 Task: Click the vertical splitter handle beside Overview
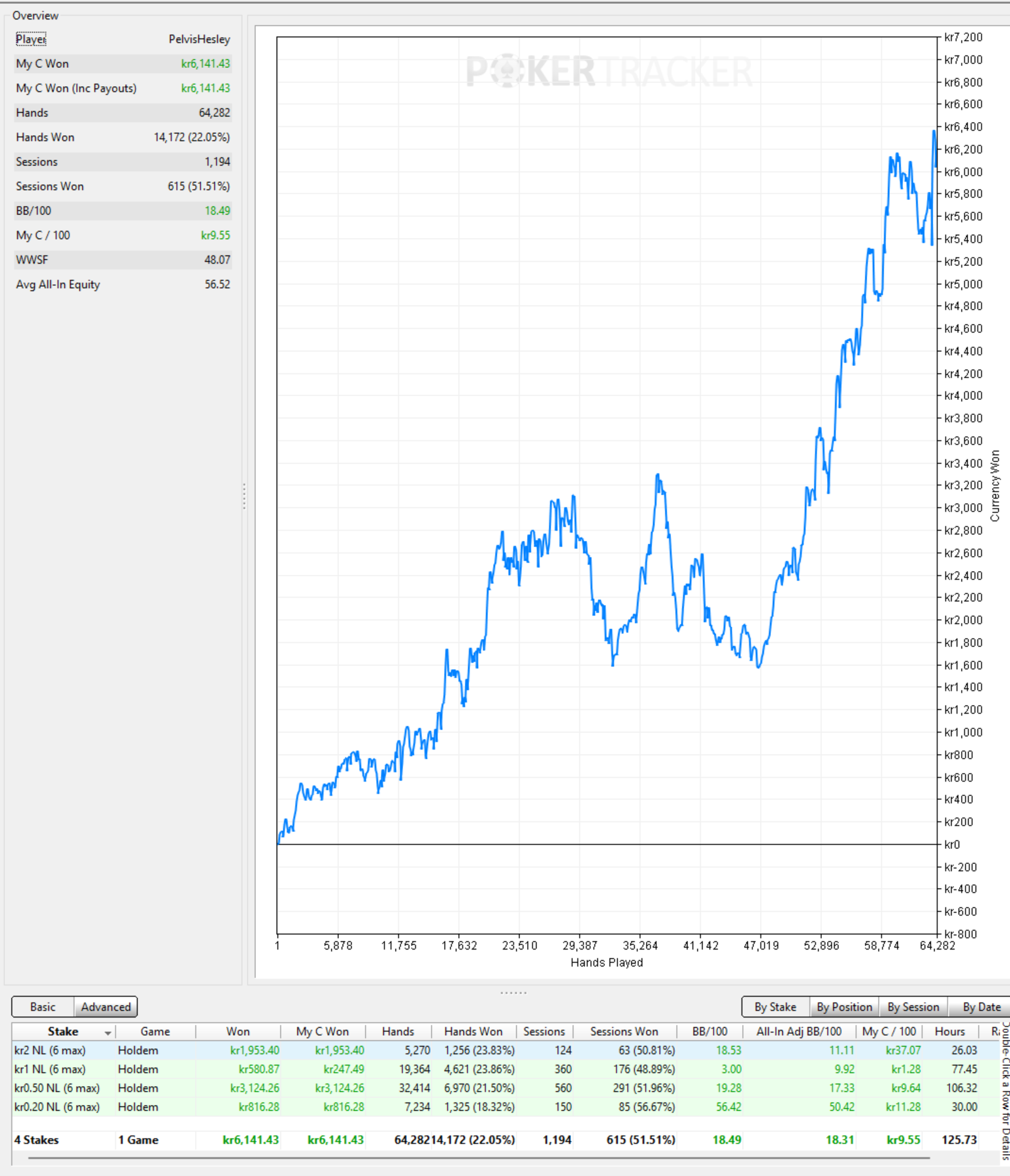click(244, 496)
